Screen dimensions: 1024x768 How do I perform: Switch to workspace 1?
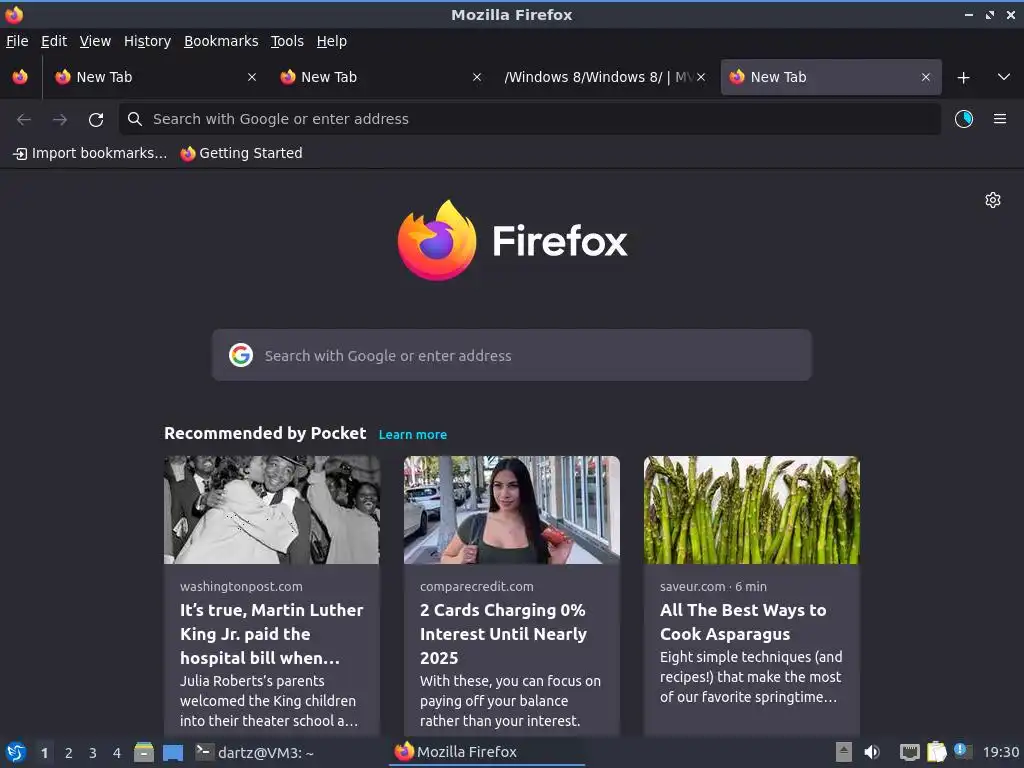click(x=44, y=753)
